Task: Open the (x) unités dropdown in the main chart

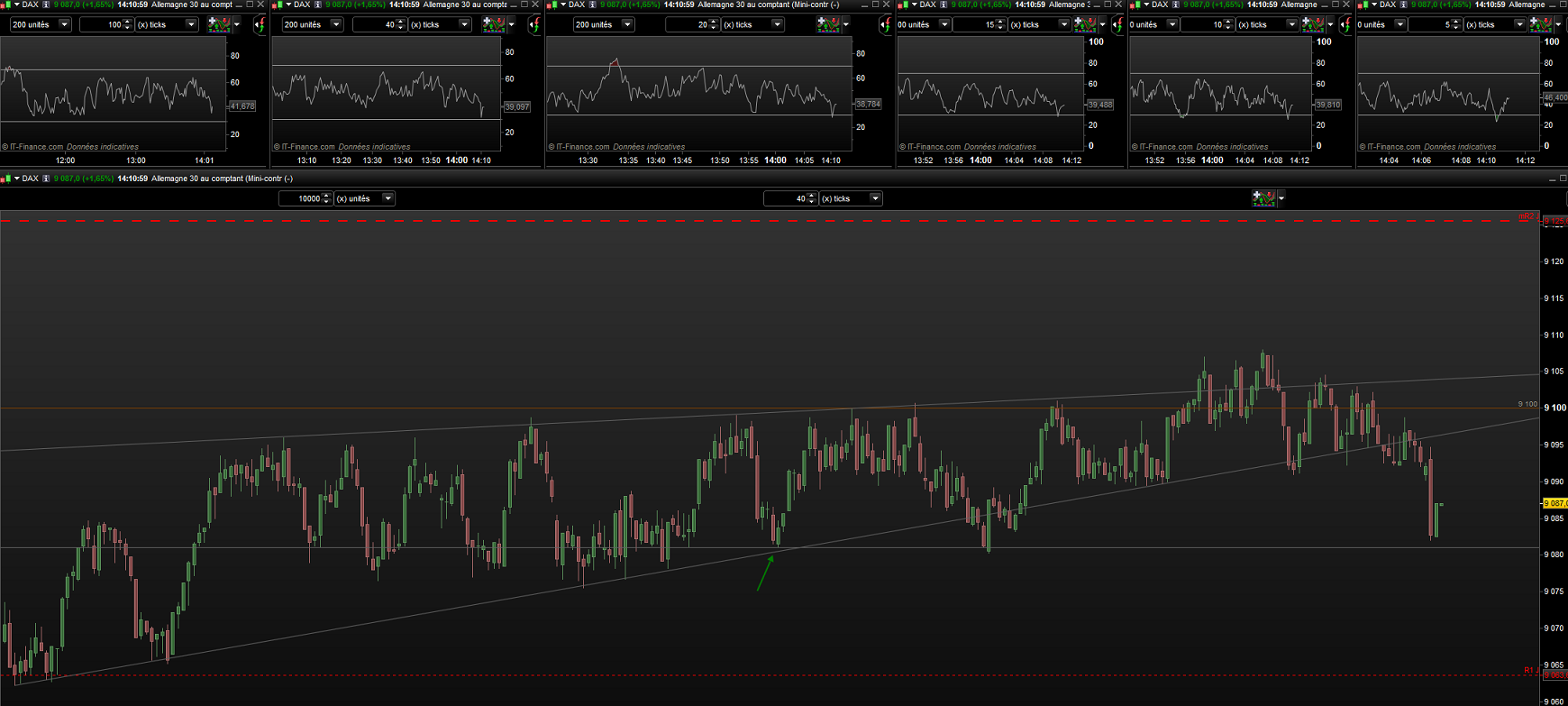Action: [388, 198]
